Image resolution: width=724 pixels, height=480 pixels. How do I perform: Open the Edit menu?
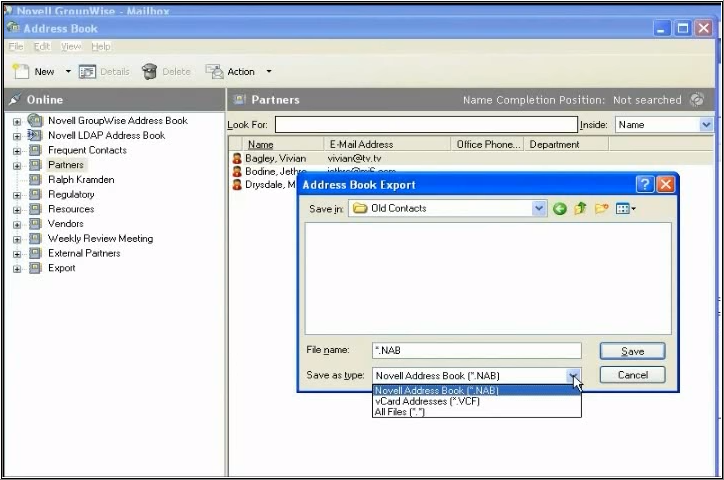tap(42, 47)
